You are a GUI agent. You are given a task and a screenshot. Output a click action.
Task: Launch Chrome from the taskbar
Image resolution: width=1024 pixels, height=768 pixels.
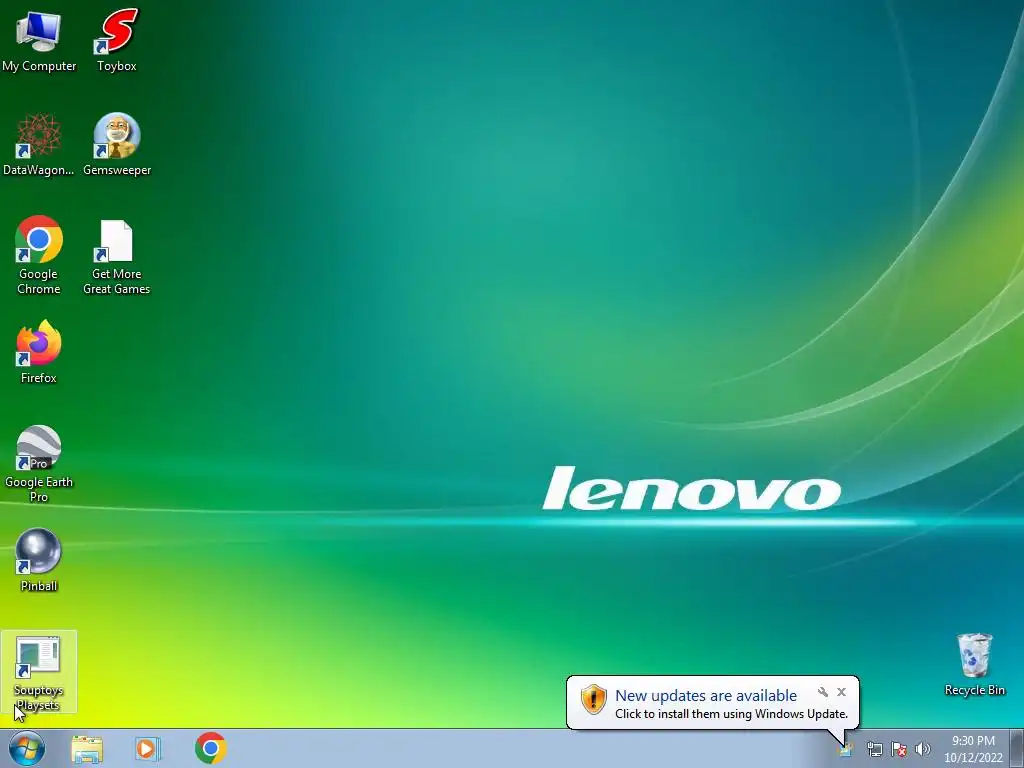(x=210, y=748)
